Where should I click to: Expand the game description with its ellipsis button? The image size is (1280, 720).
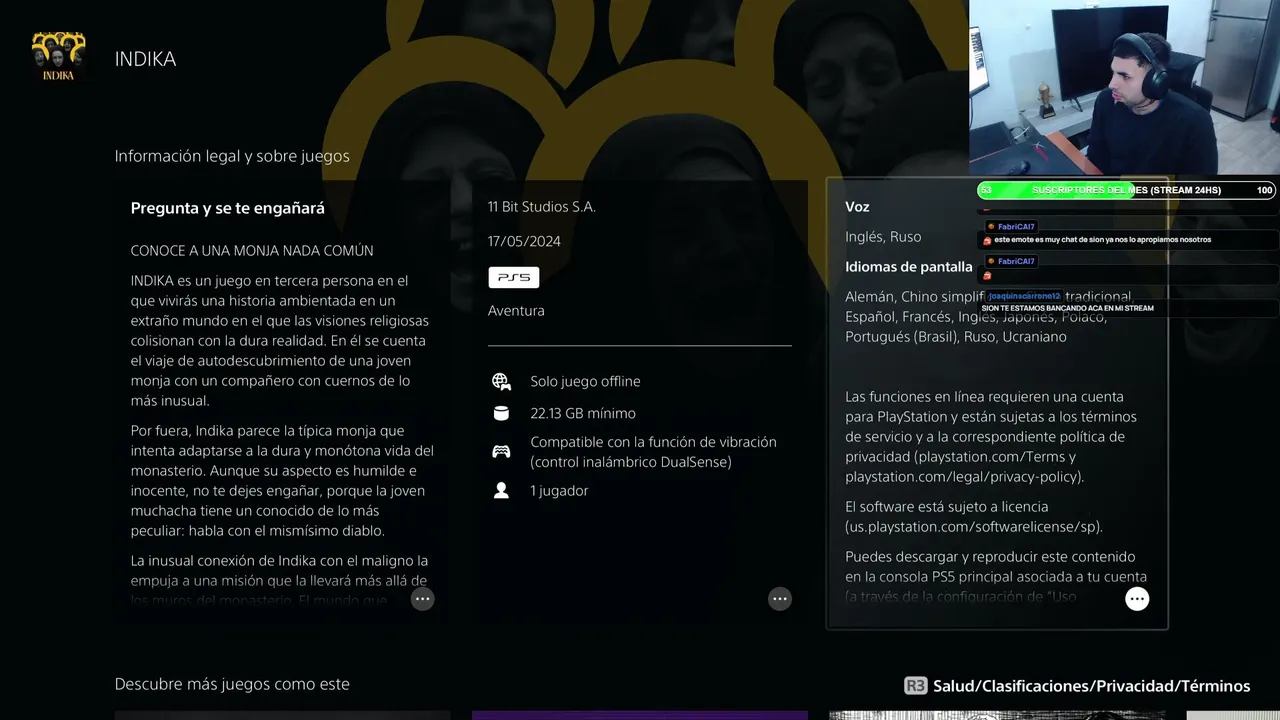pos(423,599)
